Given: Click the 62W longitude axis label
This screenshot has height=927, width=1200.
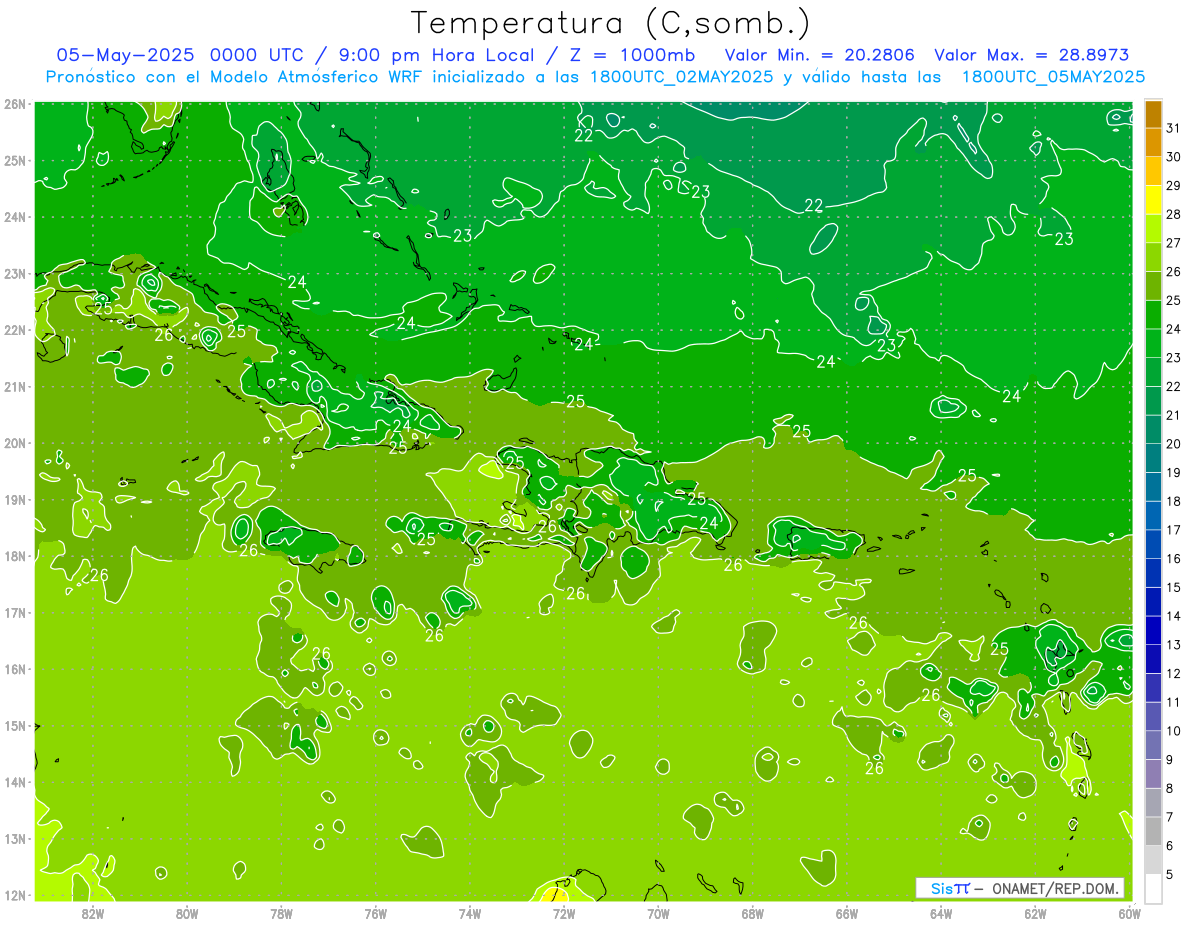Looking at the screenshot, I should pos(1035,913).
